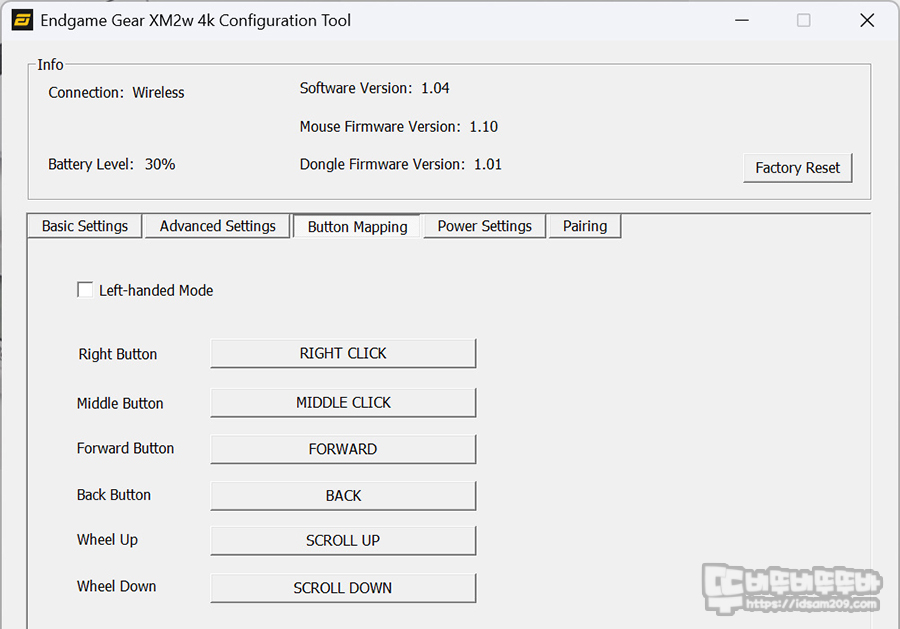Open the Advanced Settings tab
Viewport: 900px width, 629px height.
pyautogui.click(x=218, y=226)
